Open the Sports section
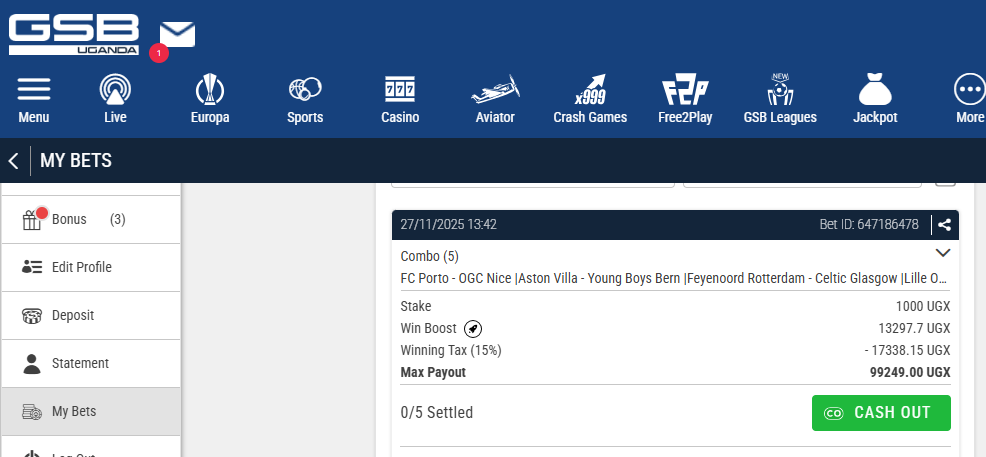This screenshot has height=457, width=986. [305, 99]
